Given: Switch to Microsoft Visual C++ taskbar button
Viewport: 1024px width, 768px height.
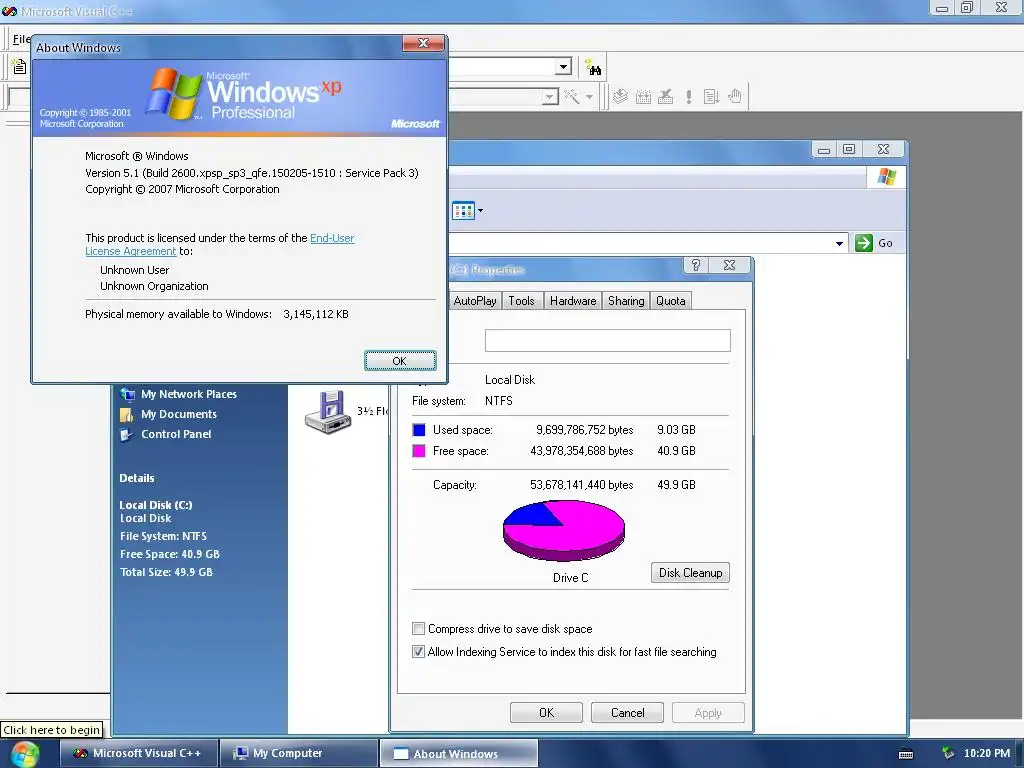Looking at the screenshot, I should pos(140,754).
